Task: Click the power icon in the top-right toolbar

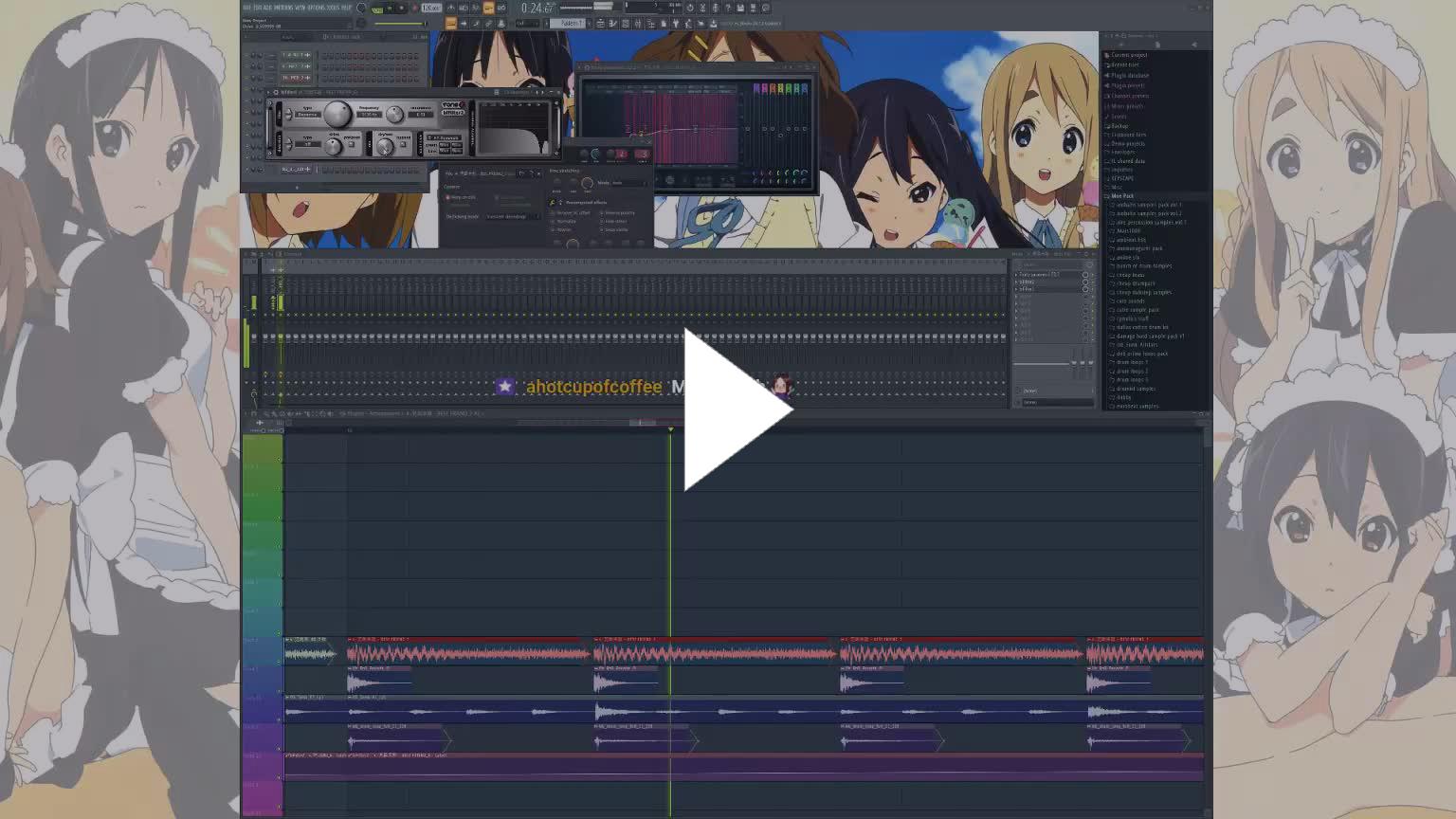Action: click(689, 8)
